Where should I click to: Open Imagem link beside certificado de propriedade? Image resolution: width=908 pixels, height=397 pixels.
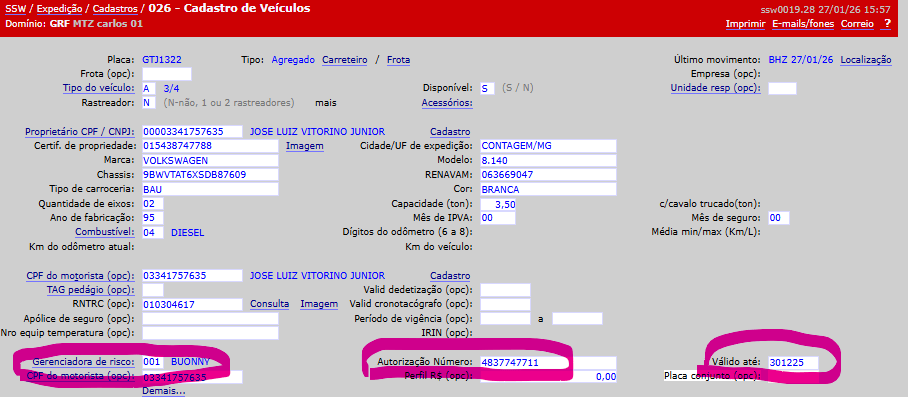tap(305, 146)
